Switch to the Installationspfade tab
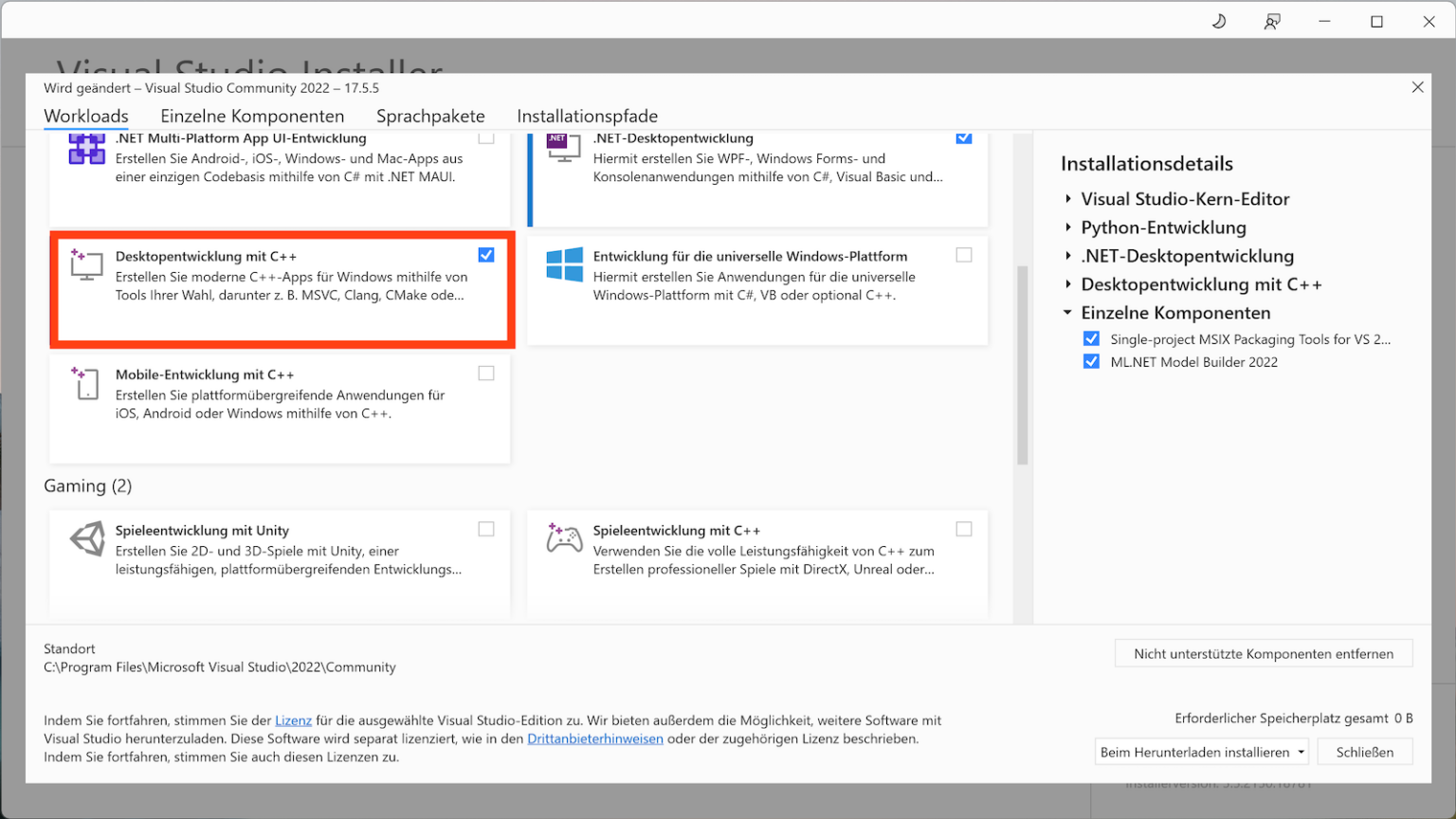Image resolution: width=1456 pixels, height=819 pixels. [x=588, y=116]
